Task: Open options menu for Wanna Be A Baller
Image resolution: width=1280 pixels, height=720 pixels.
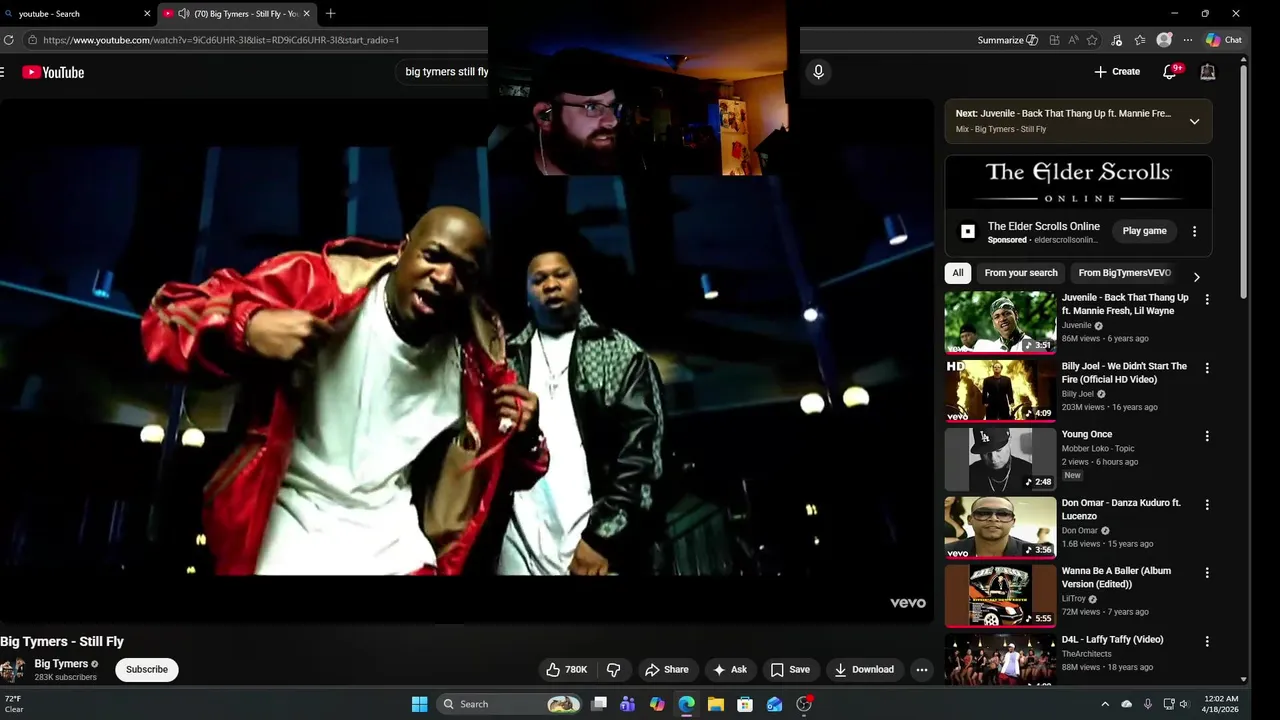Action: click(1207, 573)
